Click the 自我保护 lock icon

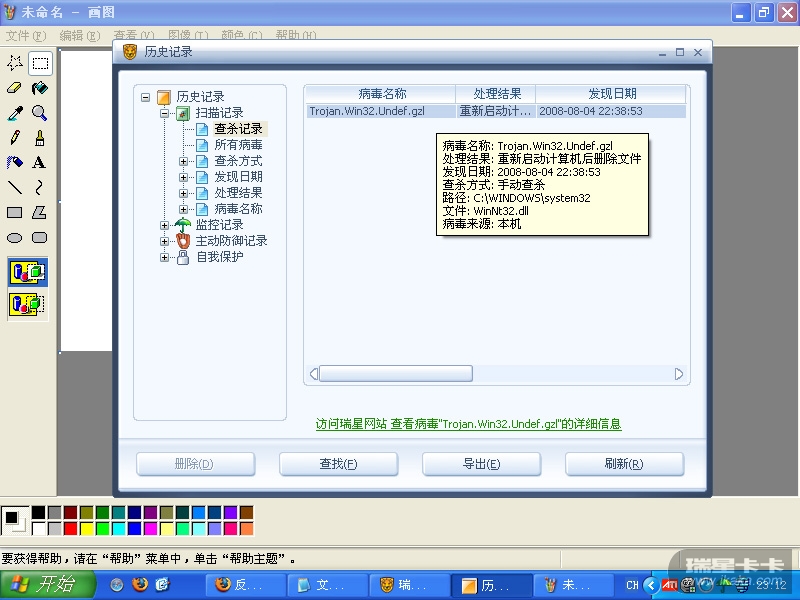point(183,257)
